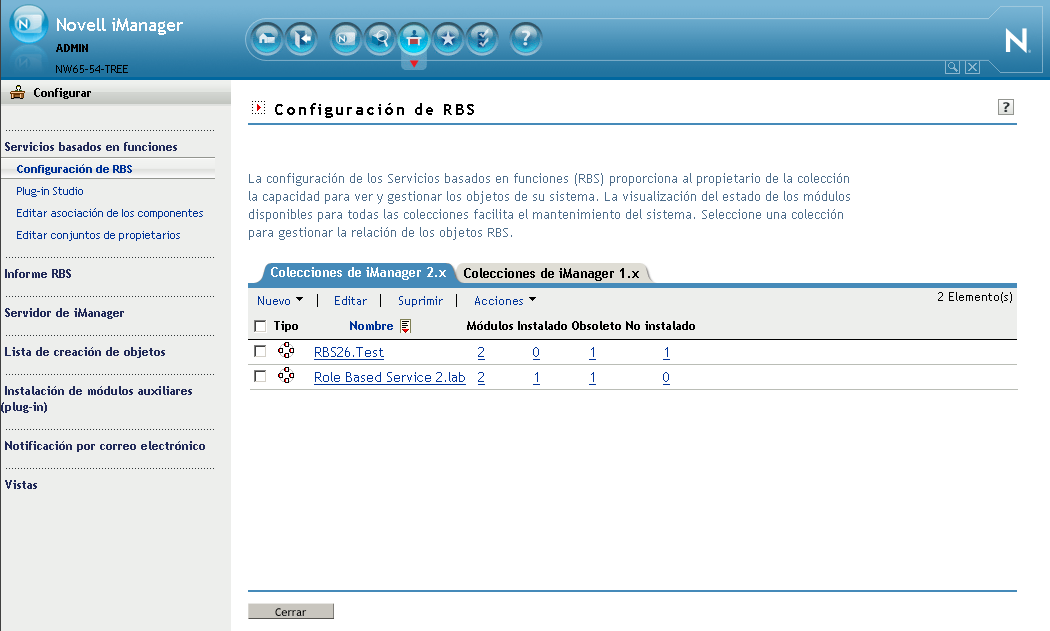Click the sort icon next to Nombre
The height and width of the screenshot is (631, 1050).
(405, 326)
